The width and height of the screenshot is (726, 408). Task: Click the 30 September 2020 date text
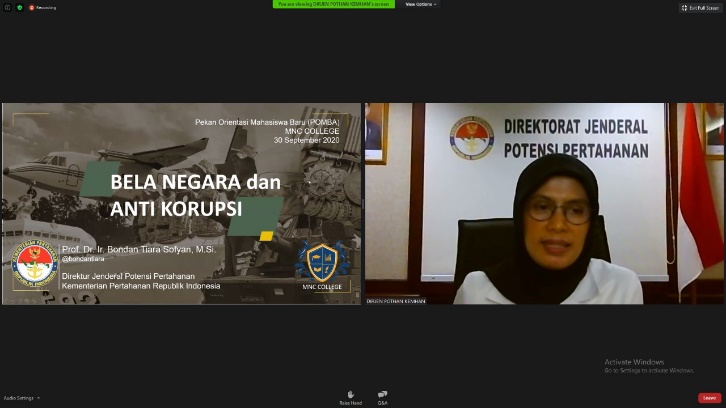(x=306, y=140)
